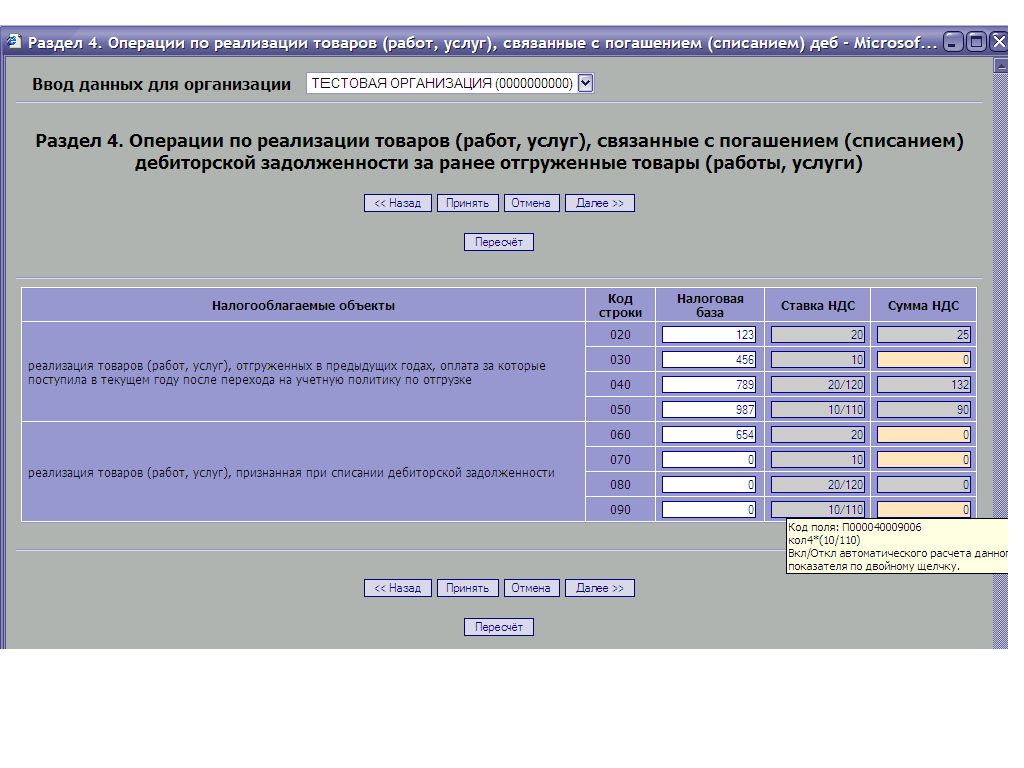Go forward with top 'Далее >>' button
The image size is (1024, 768).
tap(600, 203)
